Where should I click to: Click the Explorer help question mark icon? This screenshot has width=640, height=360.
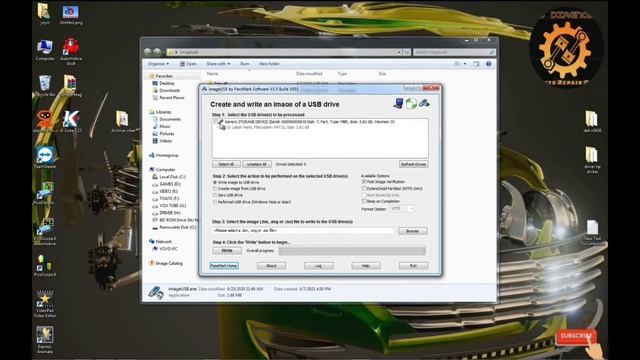tap(489, 64)
